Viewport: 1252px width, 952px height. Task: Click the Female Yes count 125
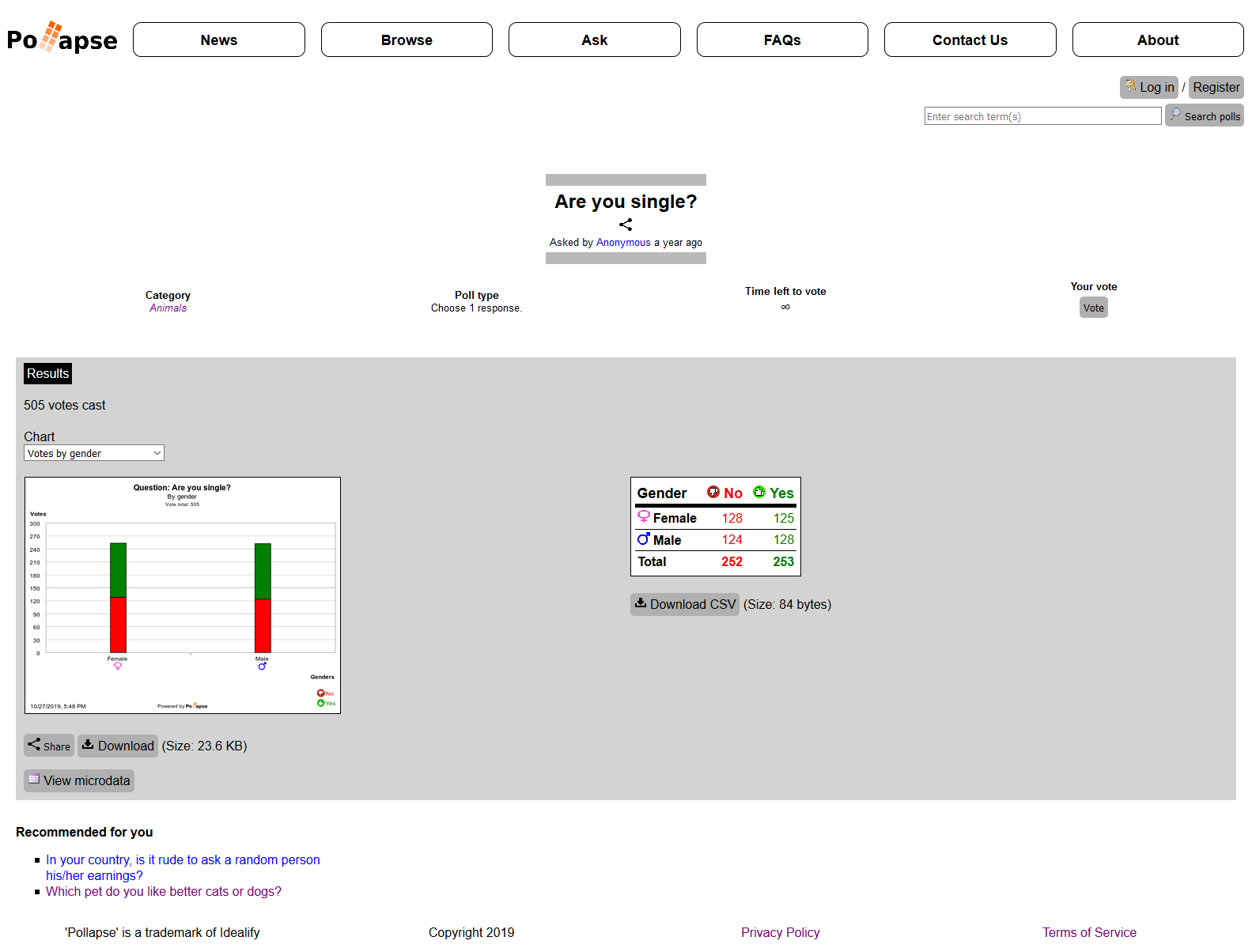[x=784, y=518]
